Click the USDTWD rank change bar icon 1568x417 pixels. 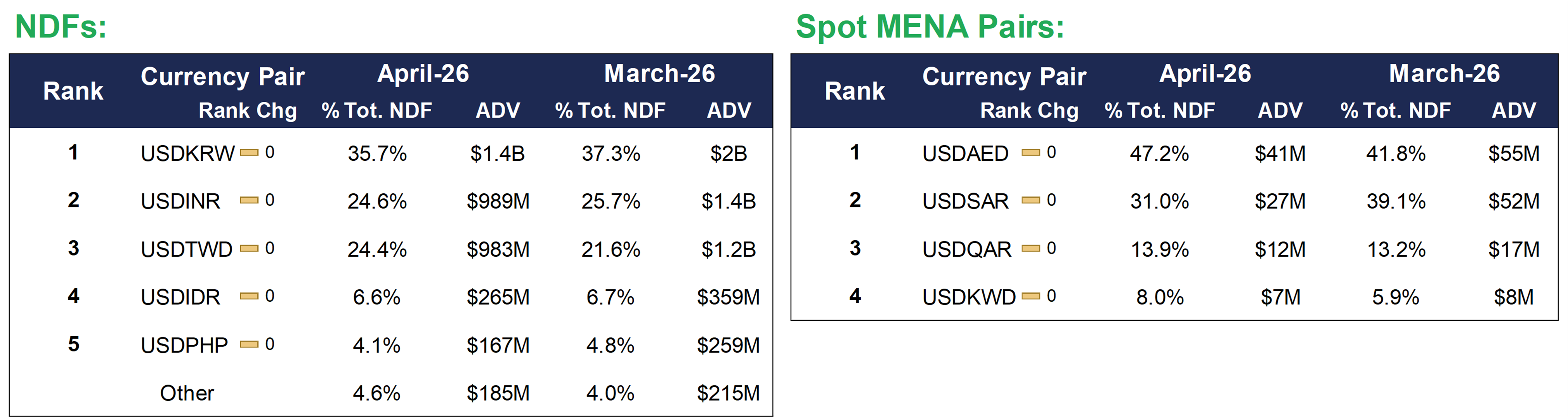[249, 248]
